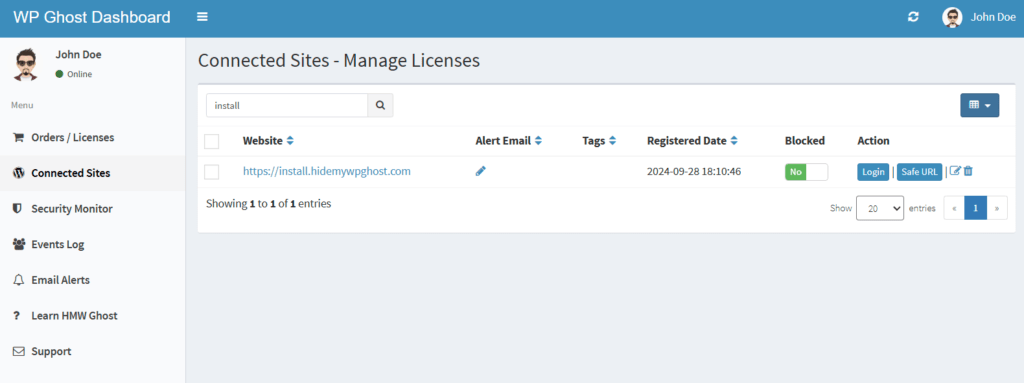This screenshot has width=1024, height=383.
Task: Click the Action column header
Action: pyautogui.click(x=873, y=141)
